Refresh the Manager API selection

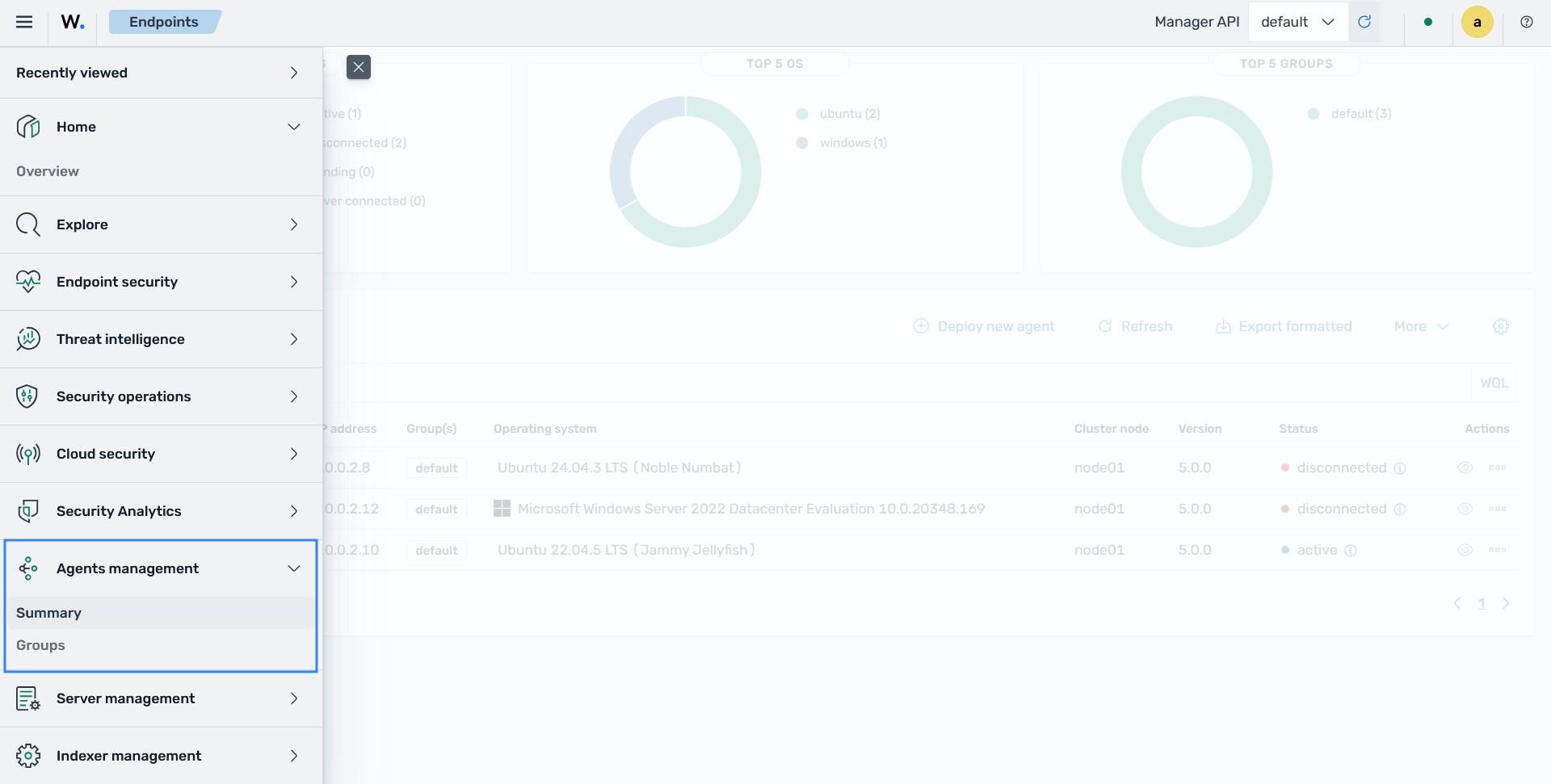[1364, 22]
